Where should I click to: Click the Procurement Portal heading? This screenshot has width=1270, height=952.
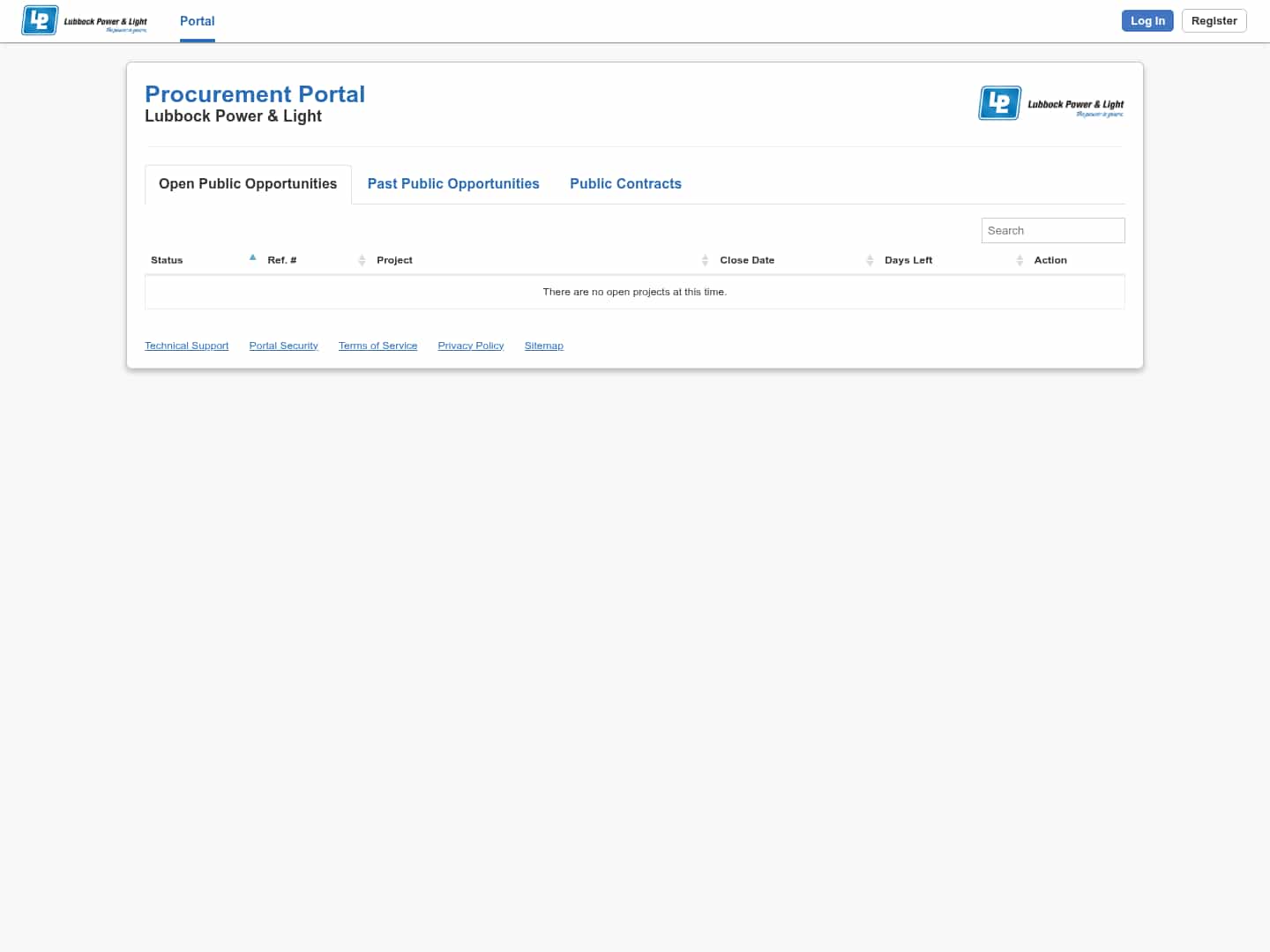click(x=255, y=94)
